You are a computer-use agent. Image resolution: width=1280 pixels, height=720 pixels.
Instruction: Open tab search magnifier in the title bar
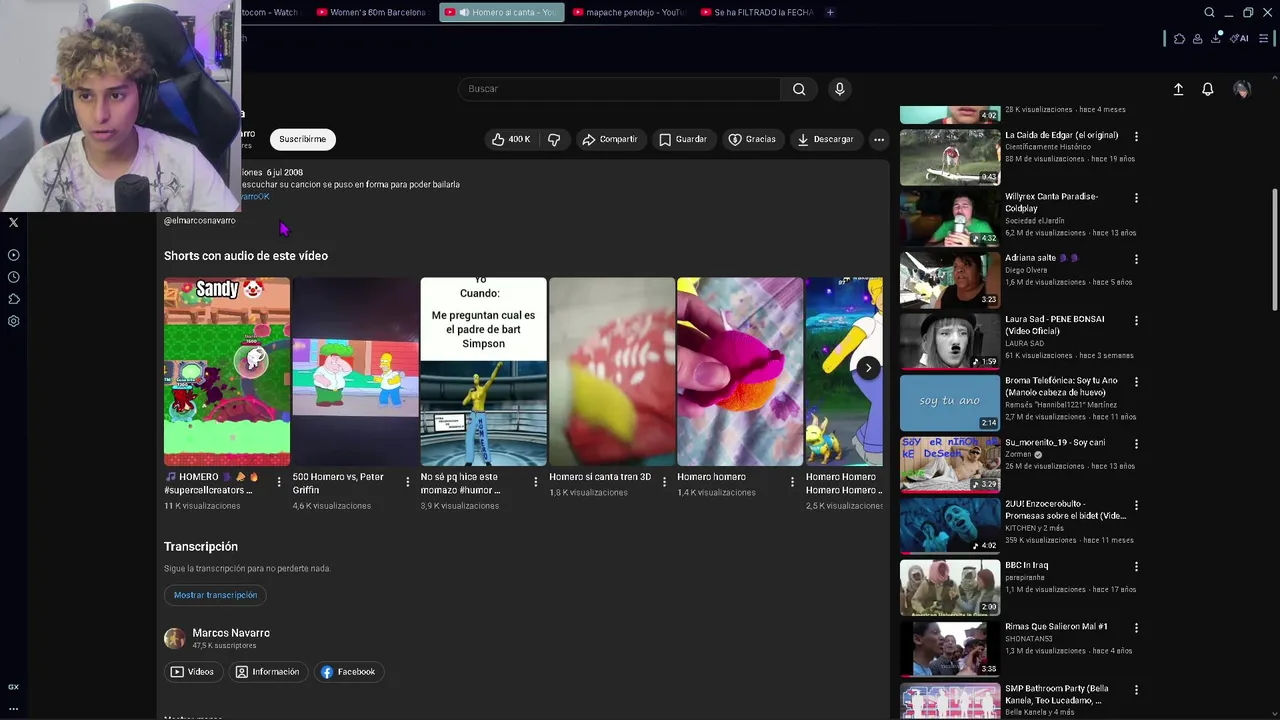(x=1209, y=12)
